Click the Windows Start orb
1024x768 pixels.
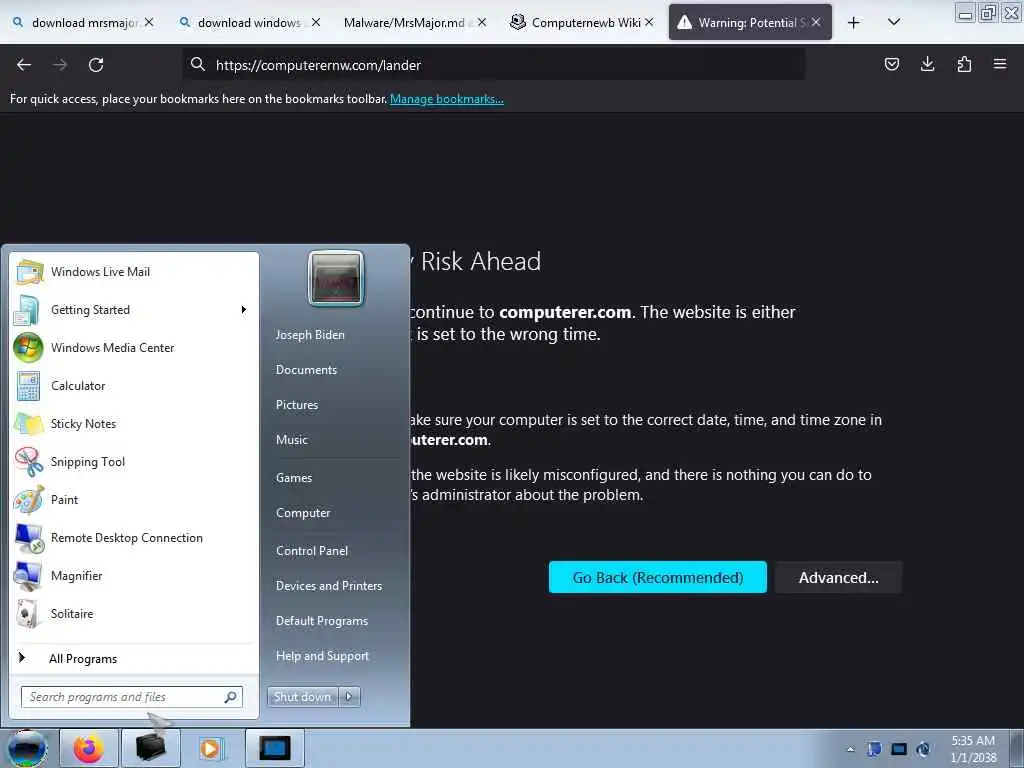pyautogui.click(x=27, y=748)
